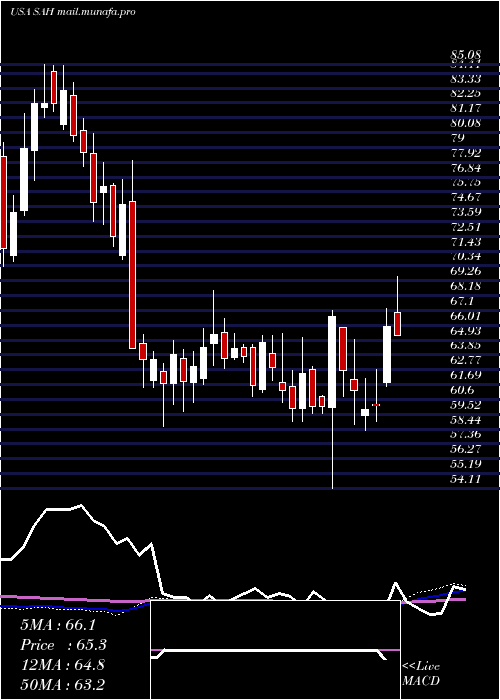500x700 pixels.
Task: Click the 61.69 price axis label
Action: pyautogui.click(x=466, y=375)
